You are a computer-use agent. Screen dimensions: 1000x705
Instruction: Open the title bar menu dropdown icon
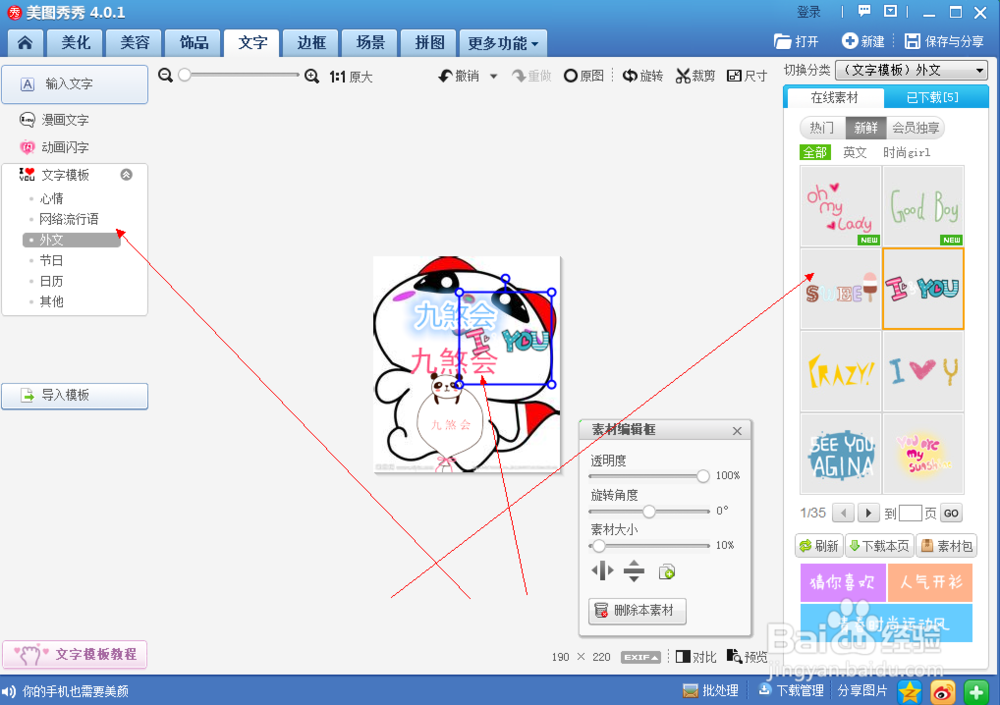(890, 11)
